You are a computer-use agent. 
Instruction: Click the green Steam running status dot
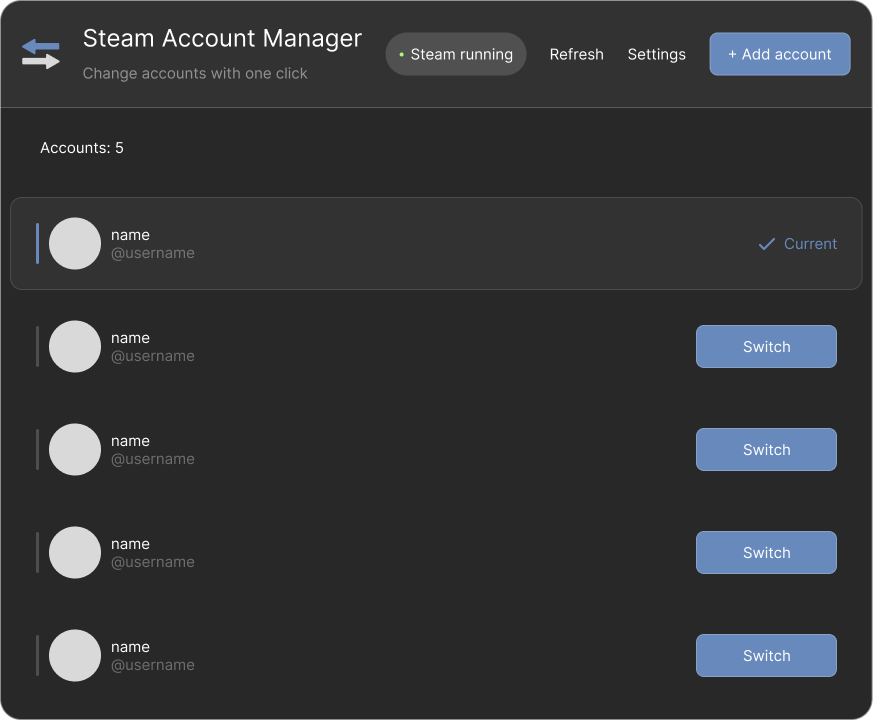pos(401,55)
